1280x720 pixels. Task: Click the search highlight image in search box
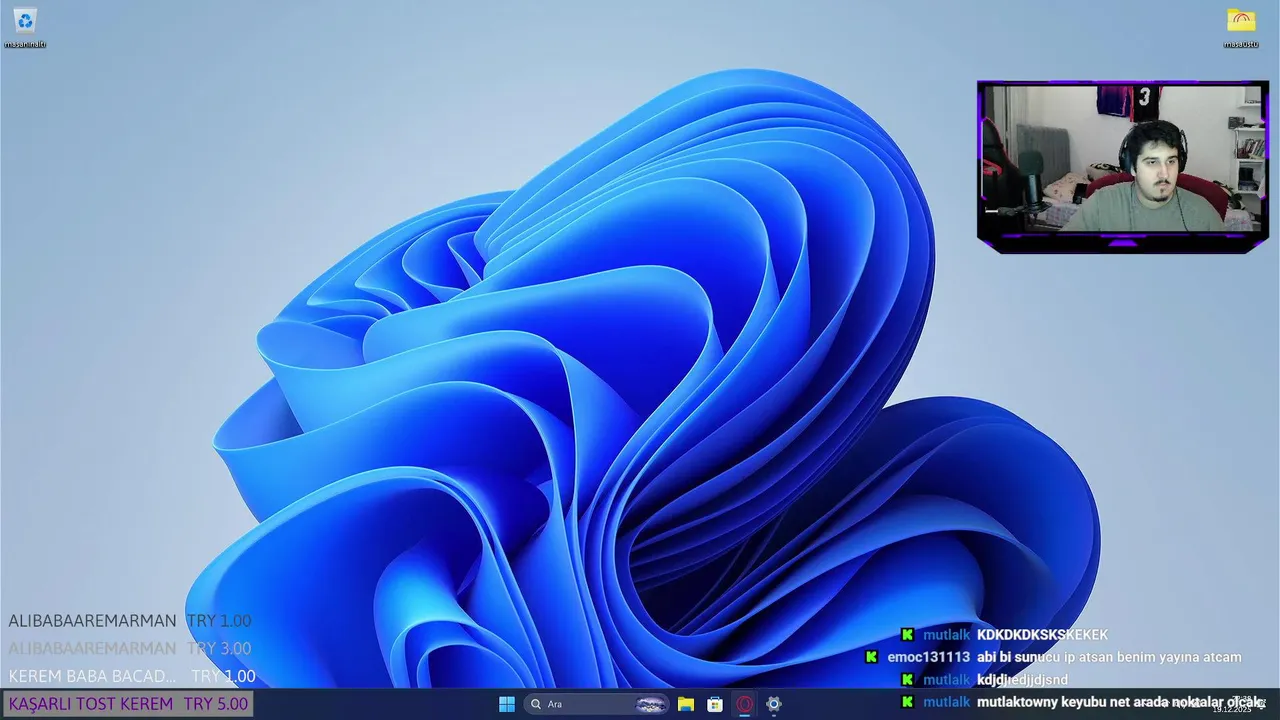[651, 704]
